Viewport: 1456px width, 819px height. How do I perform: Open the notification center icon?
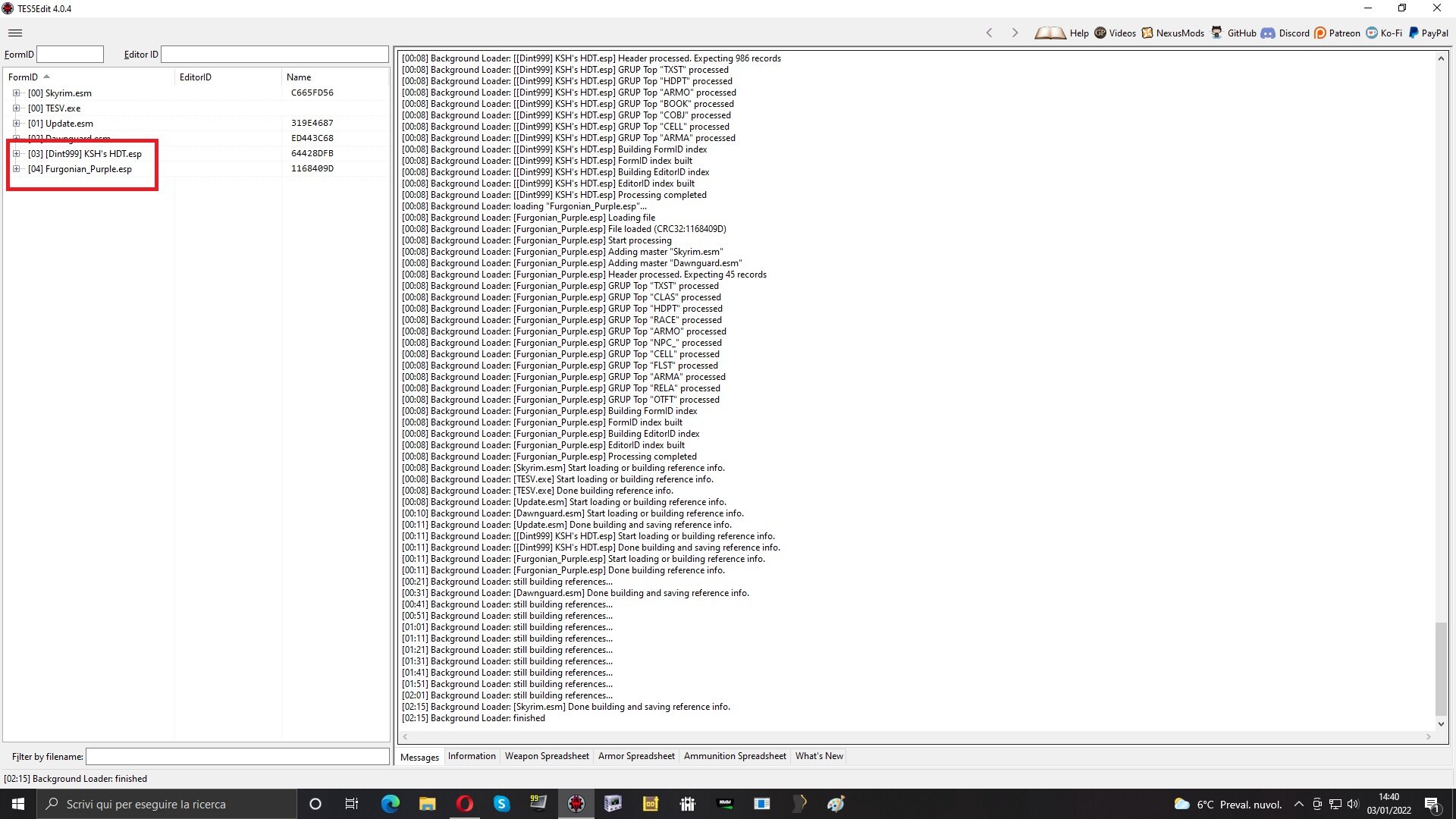(x=1432, y=805)
